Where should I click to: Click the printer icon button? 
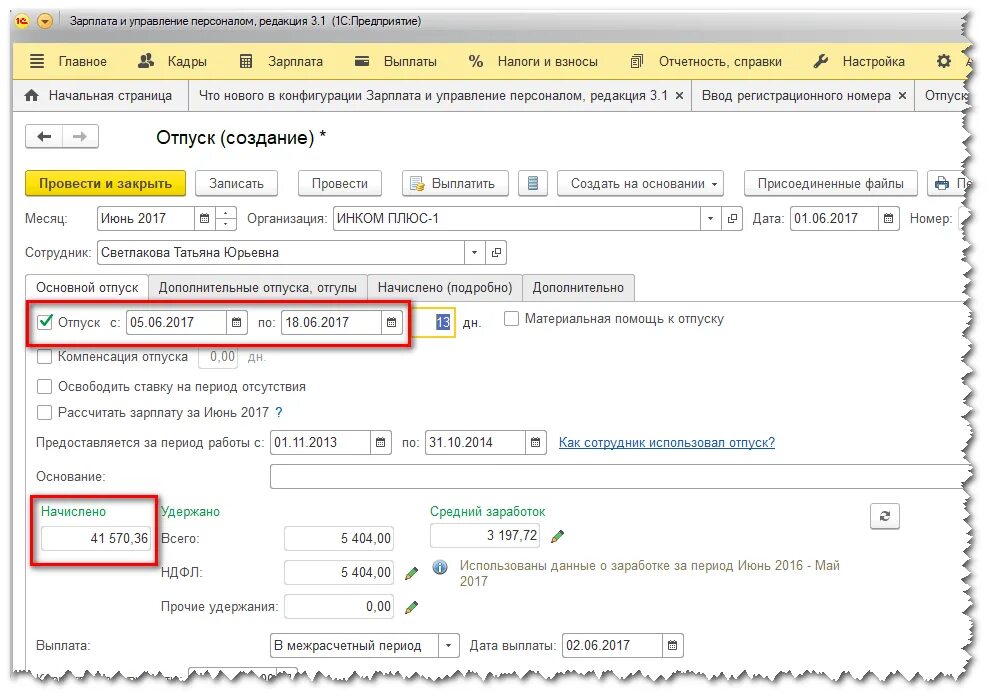(x=941, y=183)
